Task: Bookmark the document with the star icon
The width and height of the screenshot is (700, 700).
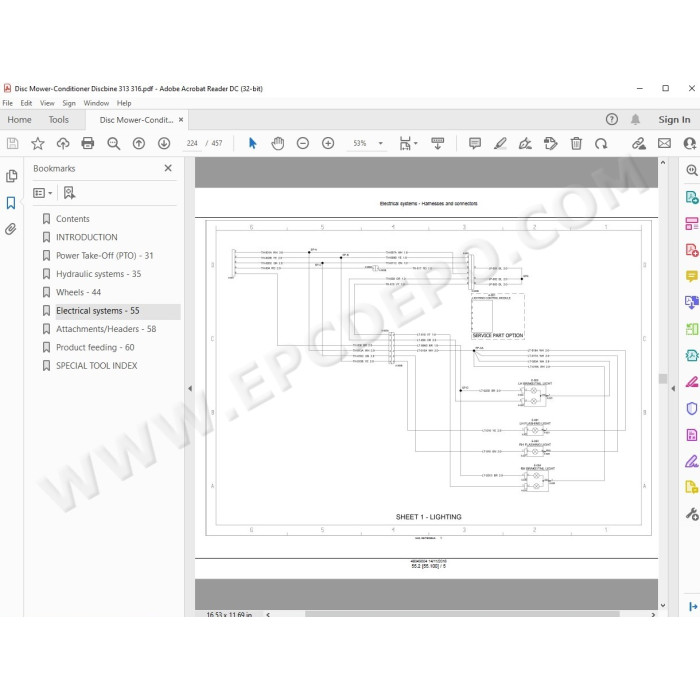Action: pyautogui.click(x=38, y=143)
